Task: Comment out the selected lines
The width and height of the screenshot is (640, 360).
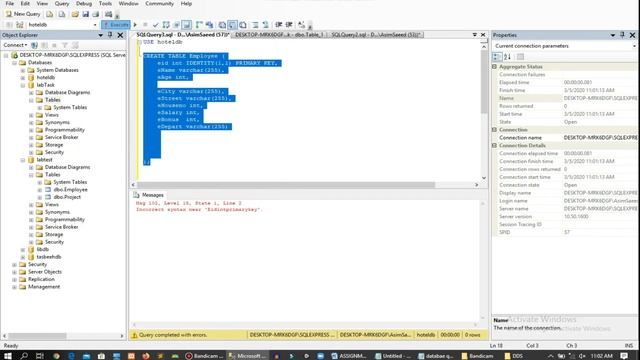Action: tap(255, 25)
